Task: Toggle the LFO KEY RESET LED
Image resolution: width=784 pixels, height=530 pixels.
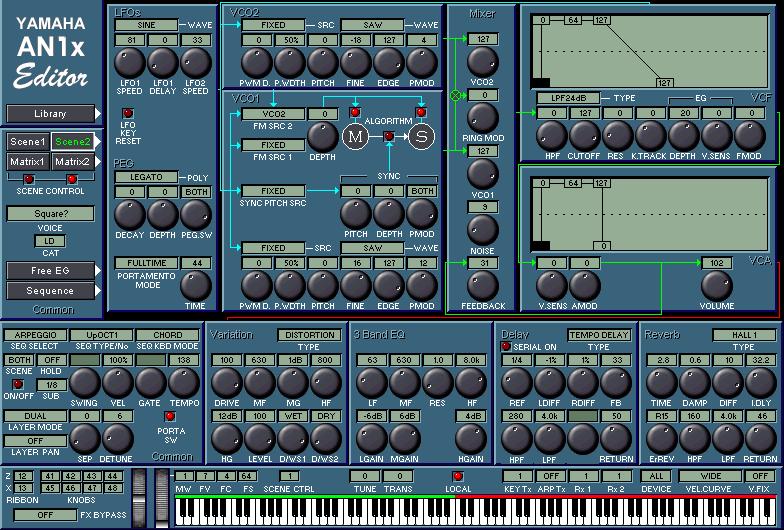Action: pos(128,113)
